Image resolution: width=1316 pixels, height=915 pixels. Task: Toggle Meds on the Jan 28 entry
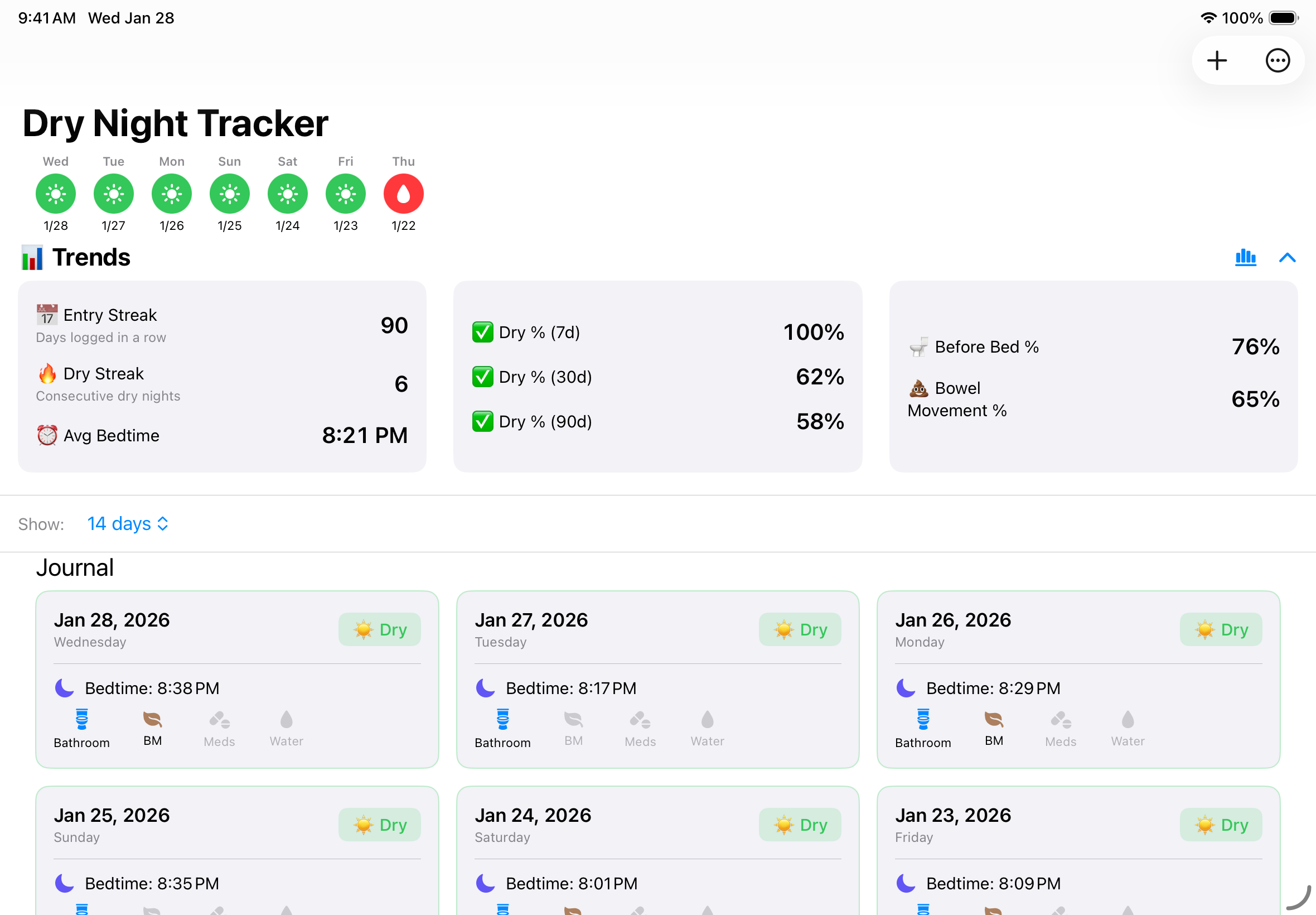[x=220, y=729]
